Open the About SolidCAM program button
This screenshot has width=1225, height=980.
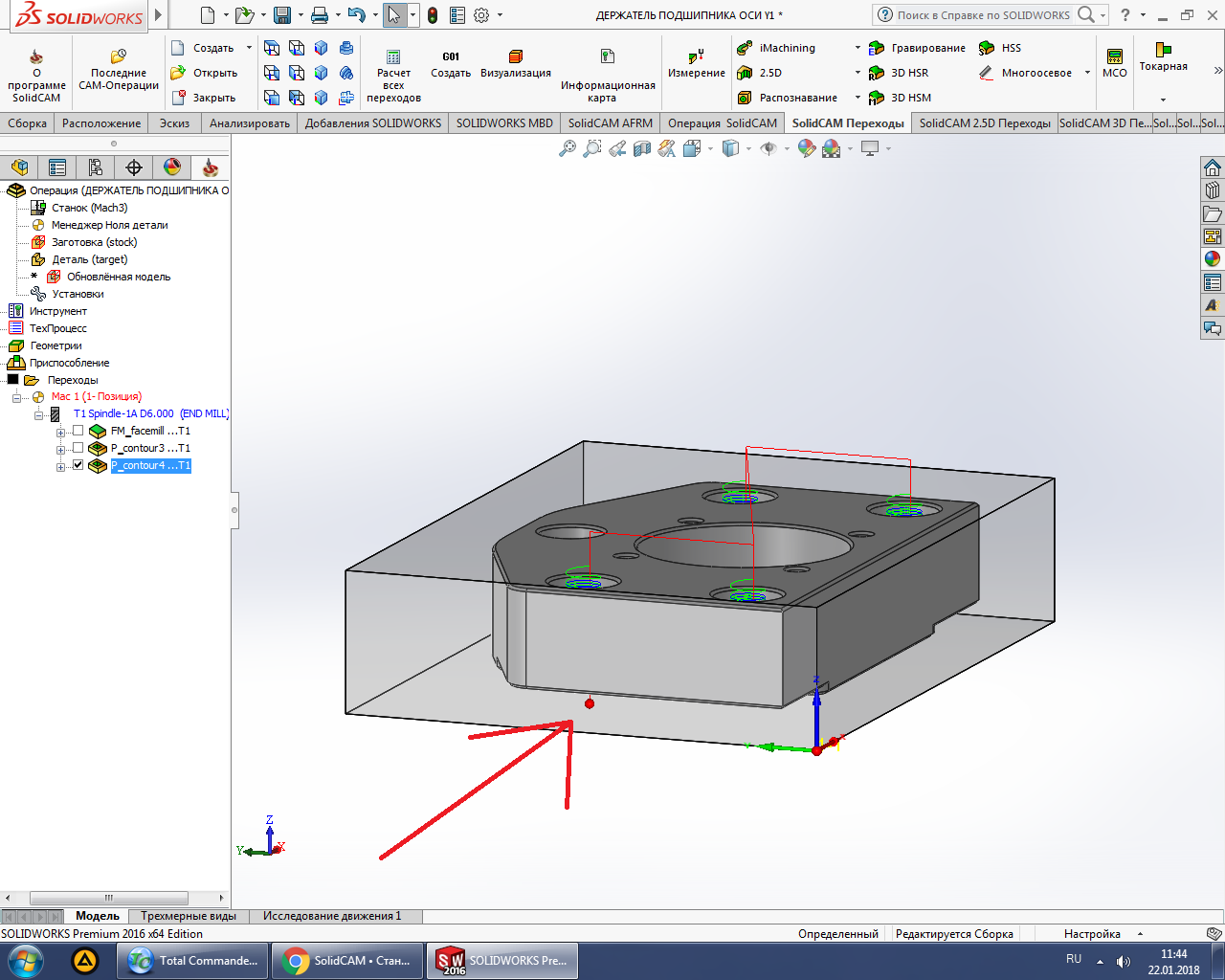(36, 76)
